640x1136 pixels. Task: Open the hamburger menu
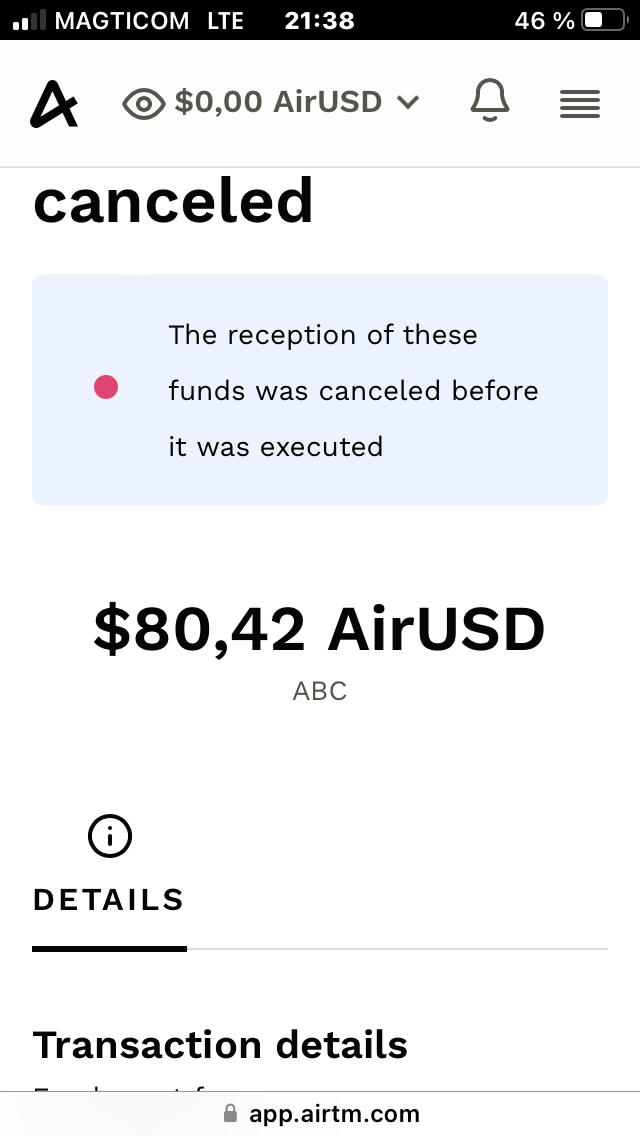pos(580,103)
